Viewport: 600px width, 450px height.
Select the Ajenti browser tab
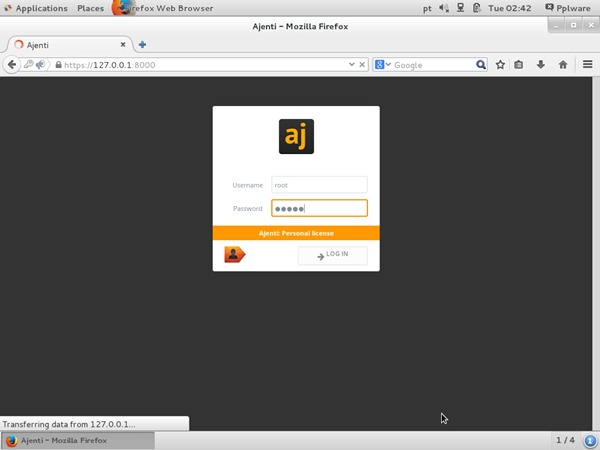[x=70, y=45]
